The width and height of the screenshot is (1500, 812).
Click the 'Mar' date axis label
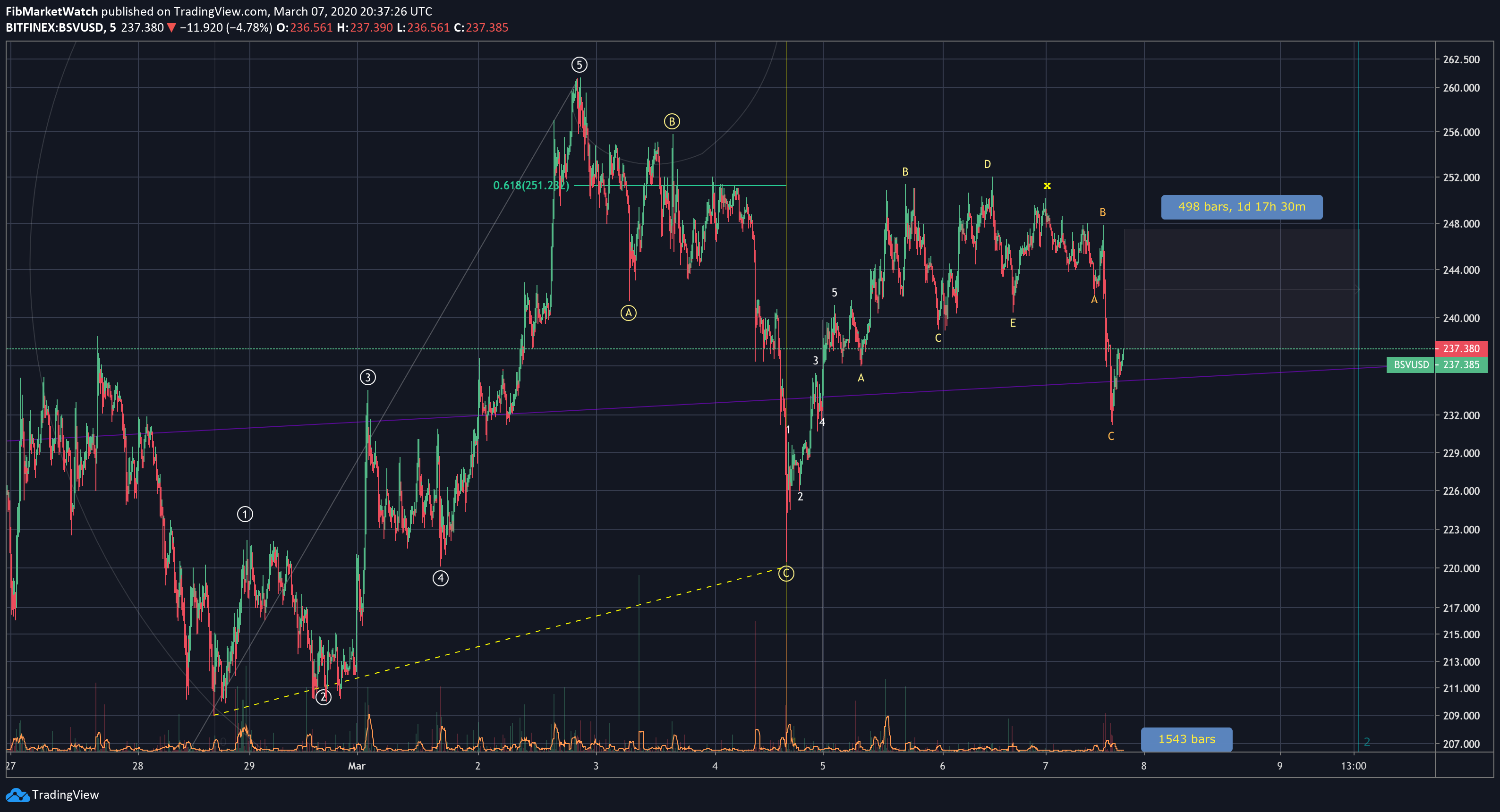(x=357, y=765)
